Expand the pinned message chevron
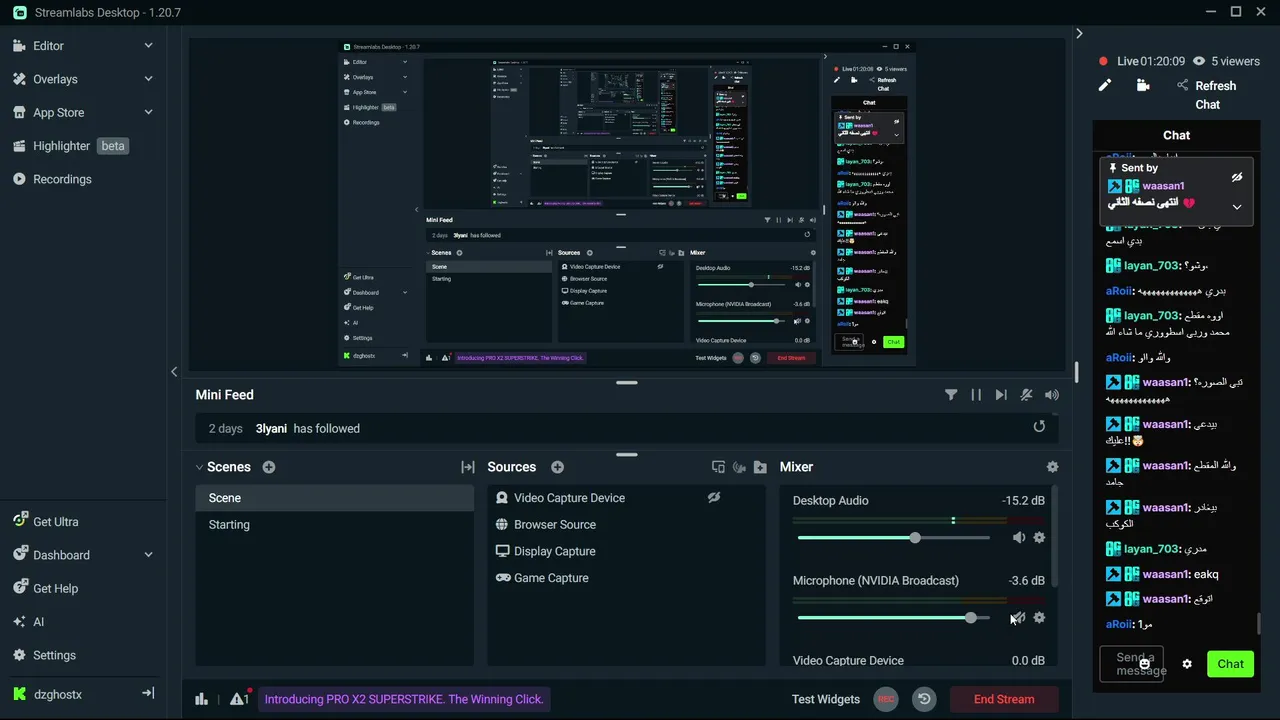Screen dimensions: 1280x720 tap(1237, 207)
